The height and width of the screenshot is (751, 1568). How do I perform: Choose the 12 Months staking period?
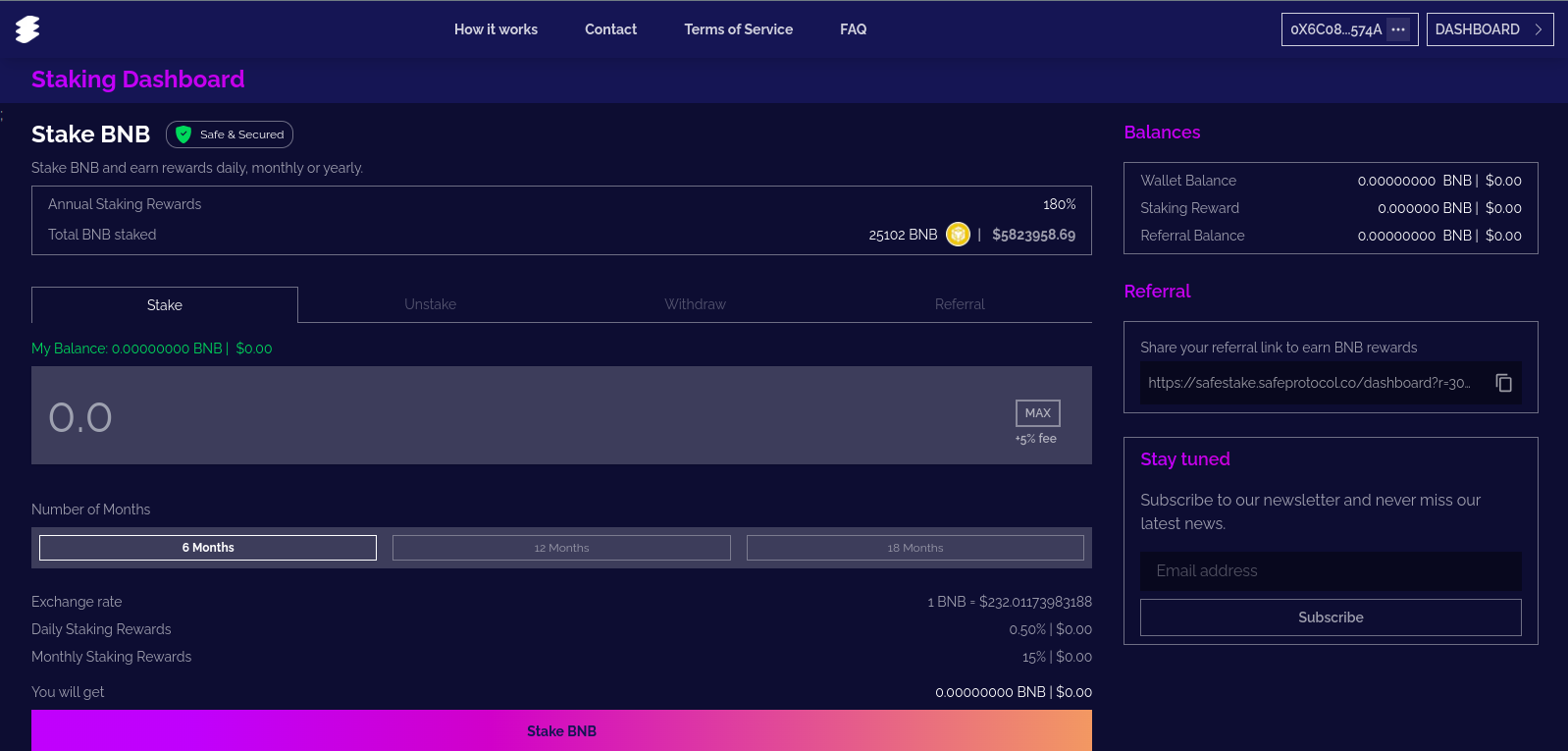tap(561, 548)
